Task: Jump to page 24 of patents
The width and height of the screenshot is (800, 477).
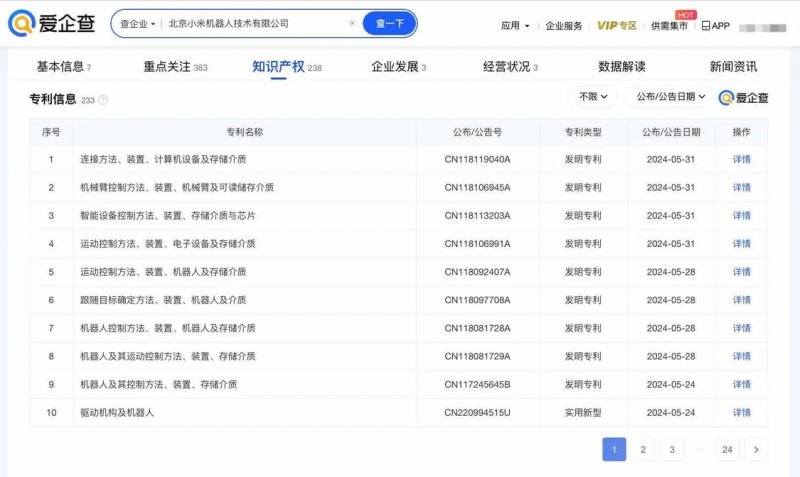Action: [x=727, y=449]
